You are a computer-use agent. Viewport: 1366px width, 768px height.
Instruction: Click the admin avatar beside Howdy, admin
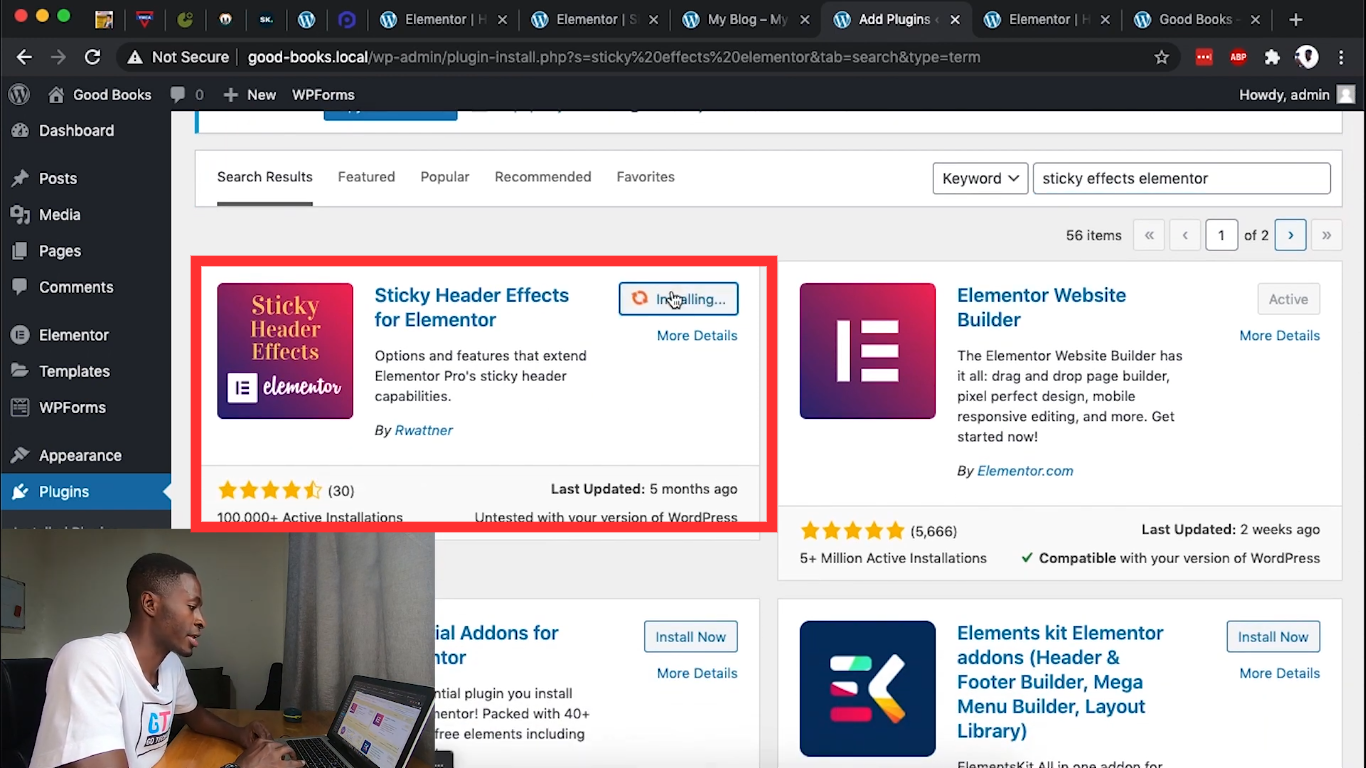tap(1346, 94)
